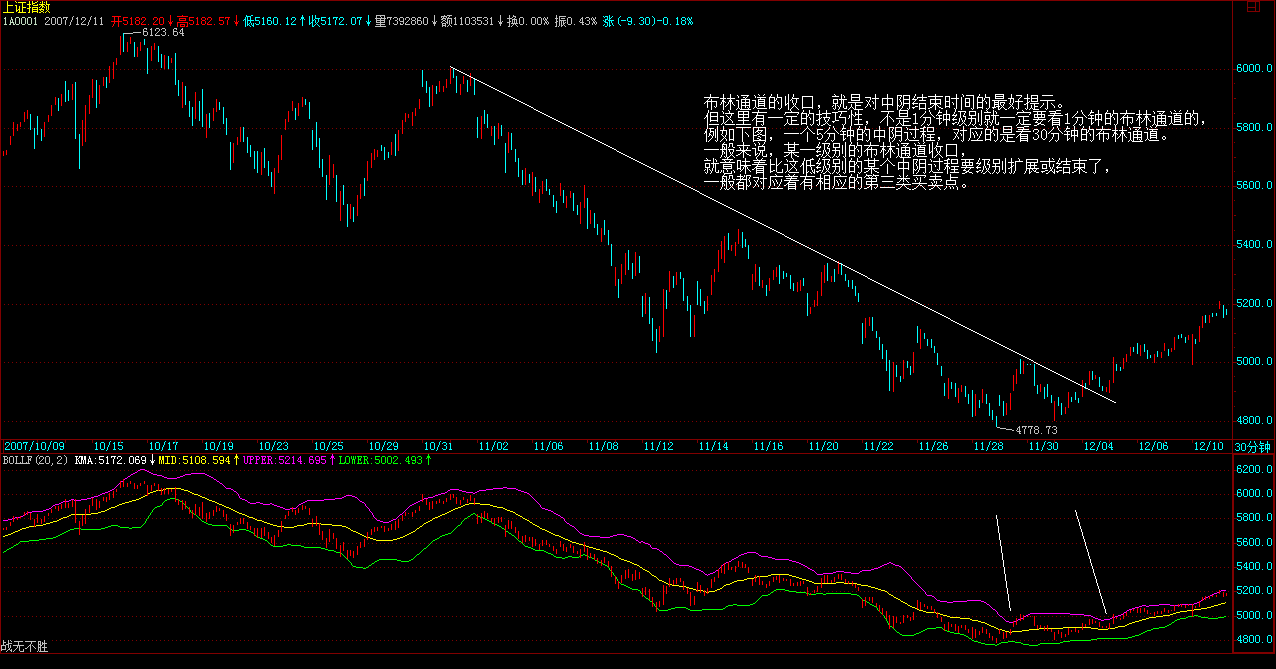Select the 1A0001 index code label
The width and height of the screenshot is (1276, 669).
tap(20, 21)
